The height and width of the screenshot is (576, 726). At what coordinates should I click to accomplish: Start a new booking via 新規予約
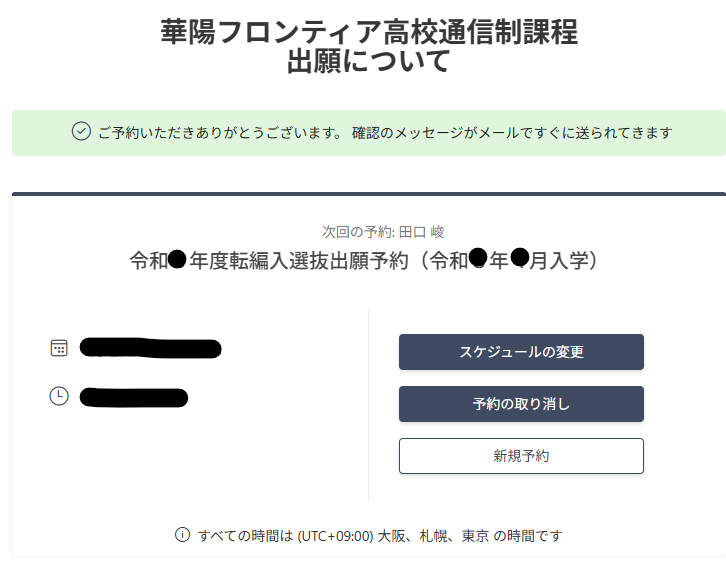[521, 456]
